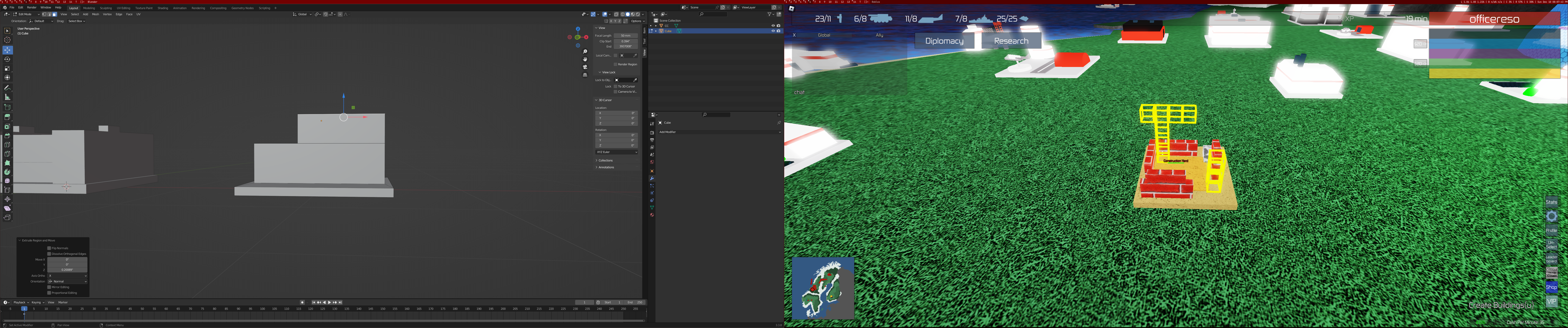The image size is (1568, 328).
Task: Enable Dissolve Orthogonal Edges checkbox
Action: click(x=49, y=254)
